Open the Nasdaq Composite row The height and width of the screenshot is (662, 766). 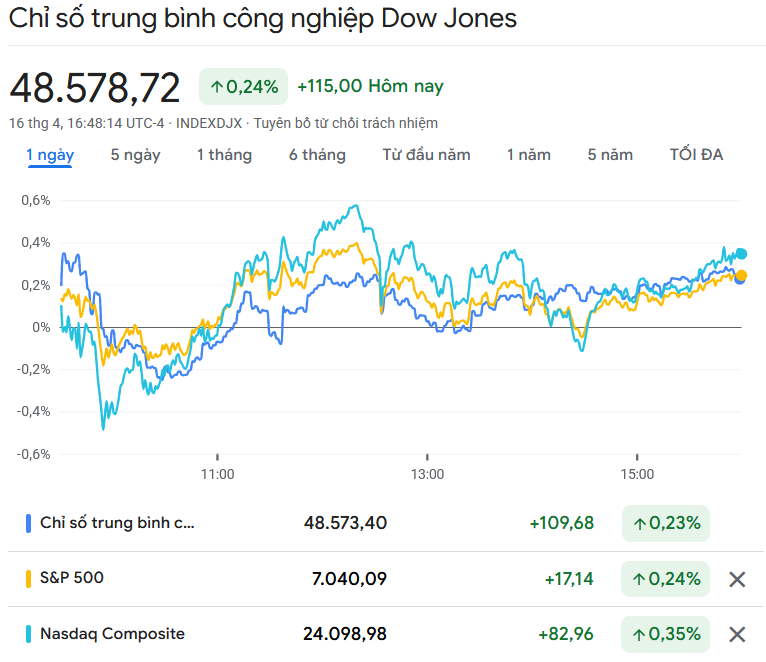112,634
